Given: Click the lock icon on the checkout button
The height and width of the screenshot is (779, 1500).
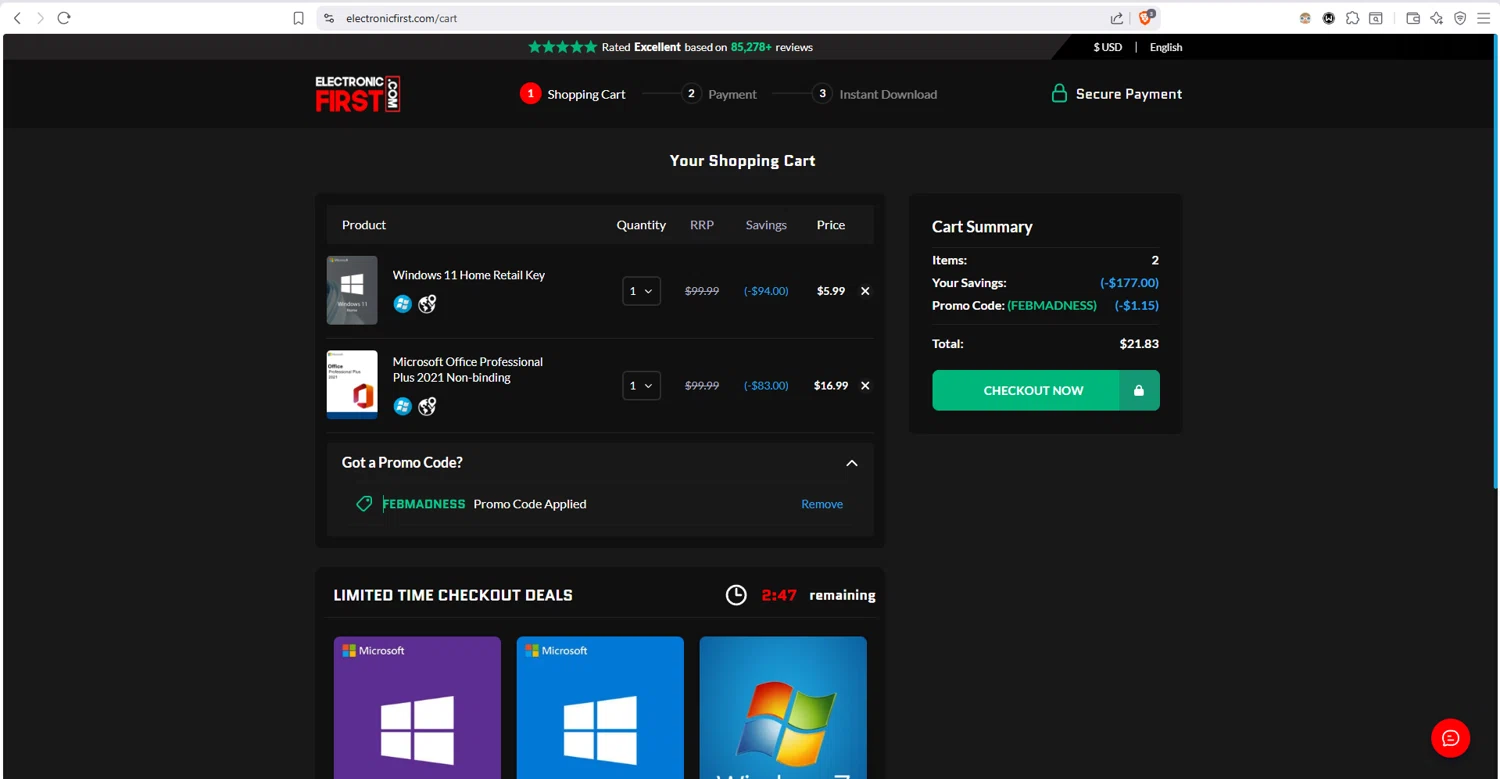Looking at the screenshot, I should [1139, 390].
